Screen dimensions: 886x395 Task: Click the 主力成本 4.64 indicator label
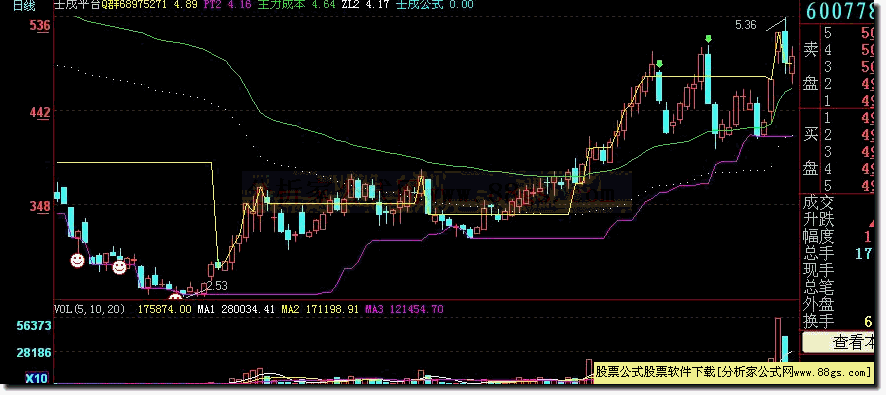click(x=296, y=5)
